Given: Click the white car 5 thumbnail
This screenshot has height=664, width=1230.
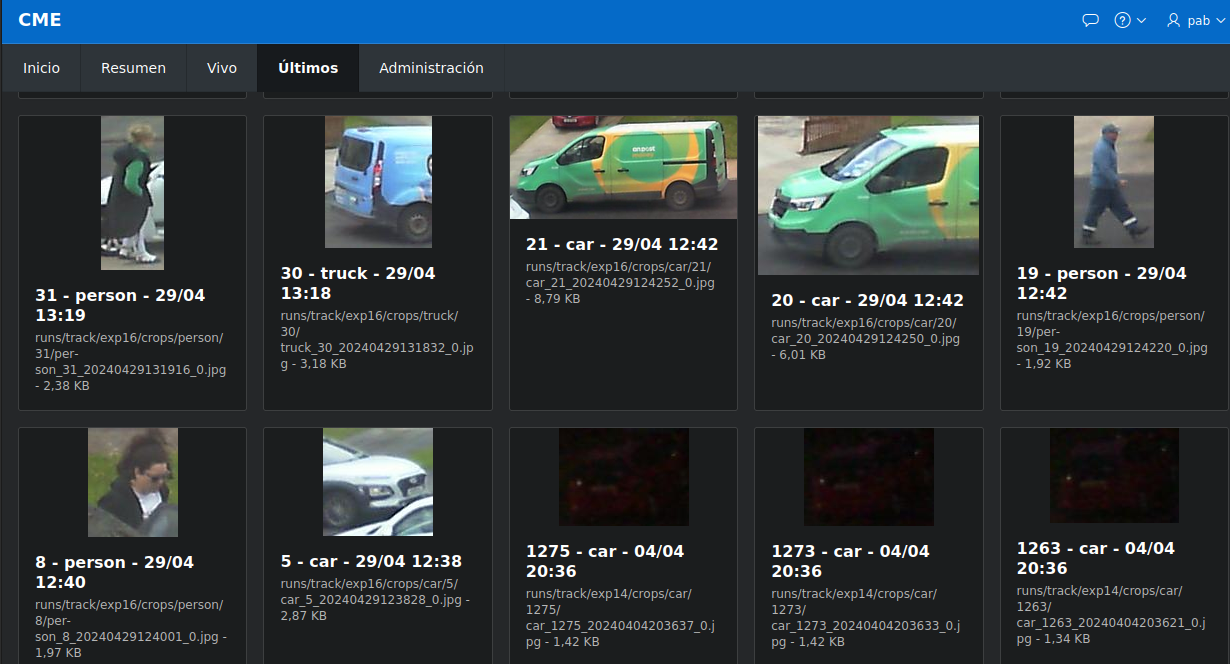Looking at the screenshot, I should (x=377, y=481).
